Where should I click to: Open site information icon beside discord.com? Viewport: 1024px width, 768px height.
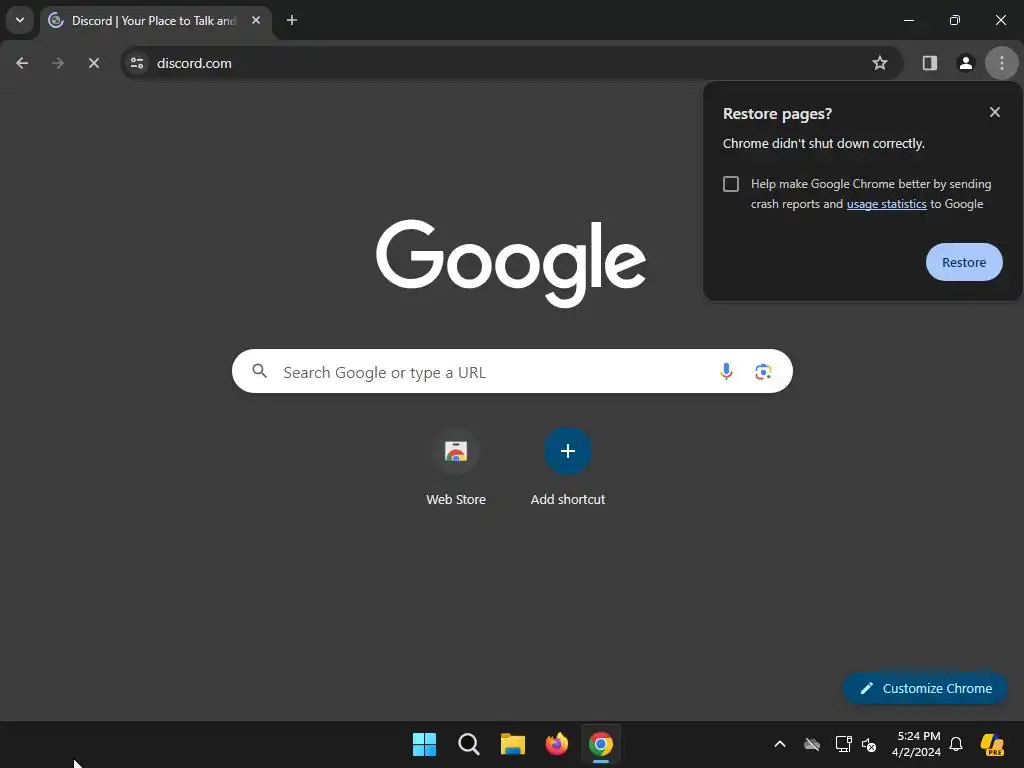137,63
